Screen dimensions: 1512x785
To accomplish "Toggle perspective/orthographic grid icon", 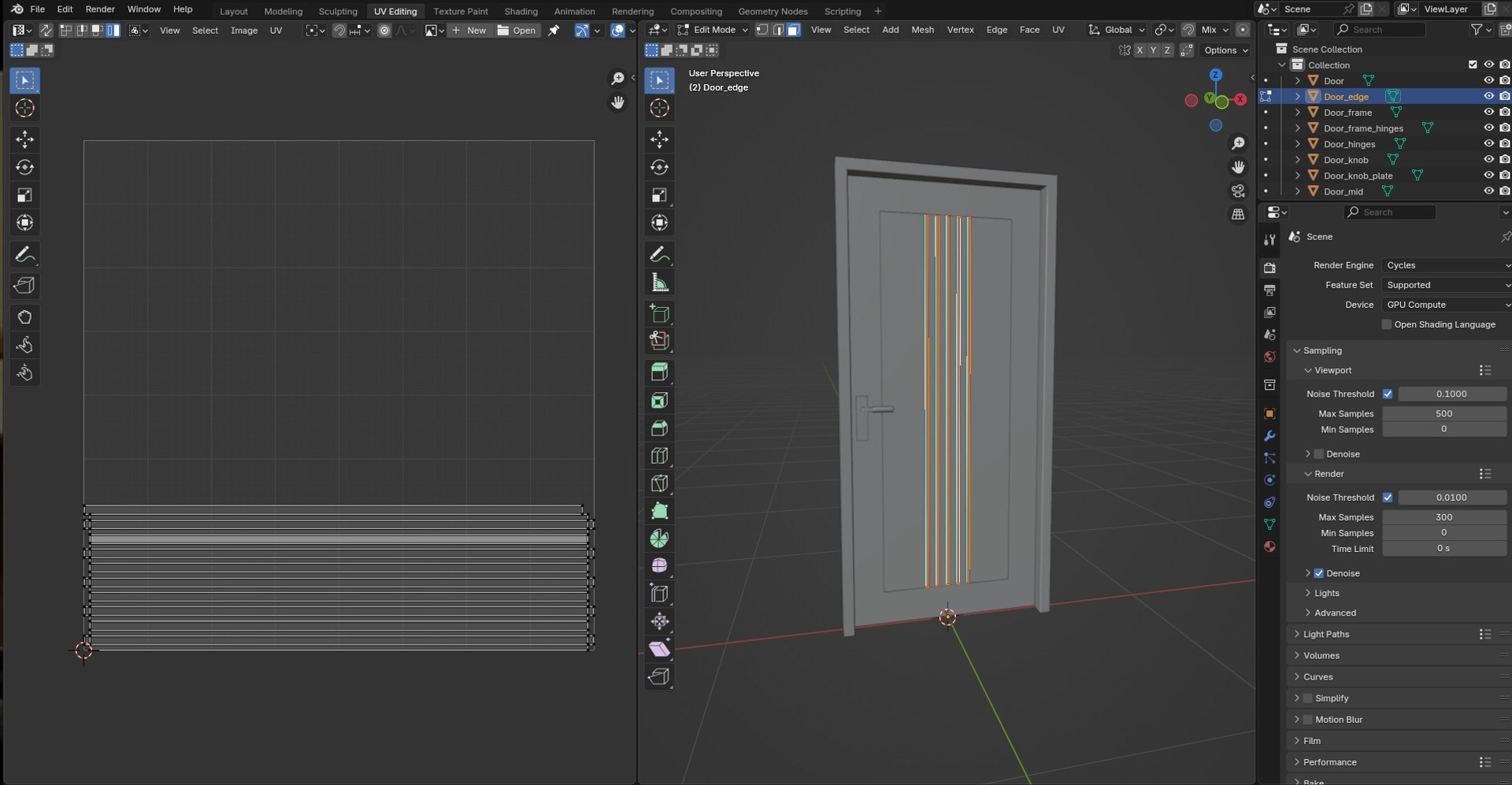I will click(x=1238, y=214).
